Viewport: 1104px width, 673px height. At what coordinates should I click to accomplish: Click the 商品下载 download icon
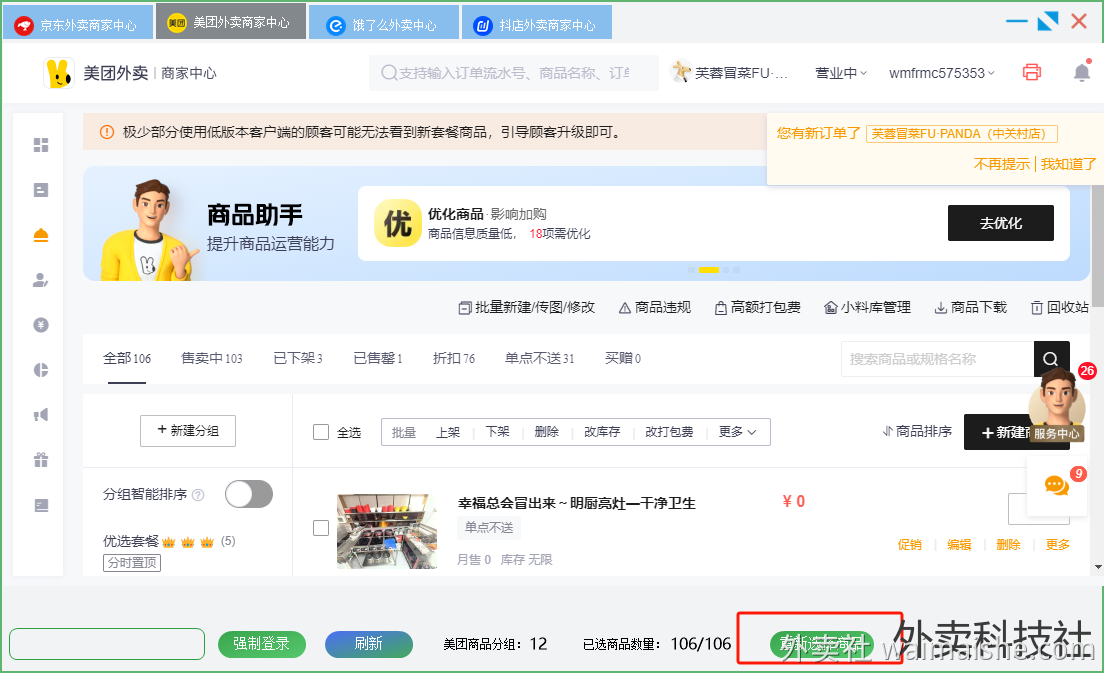coord(940,308)
